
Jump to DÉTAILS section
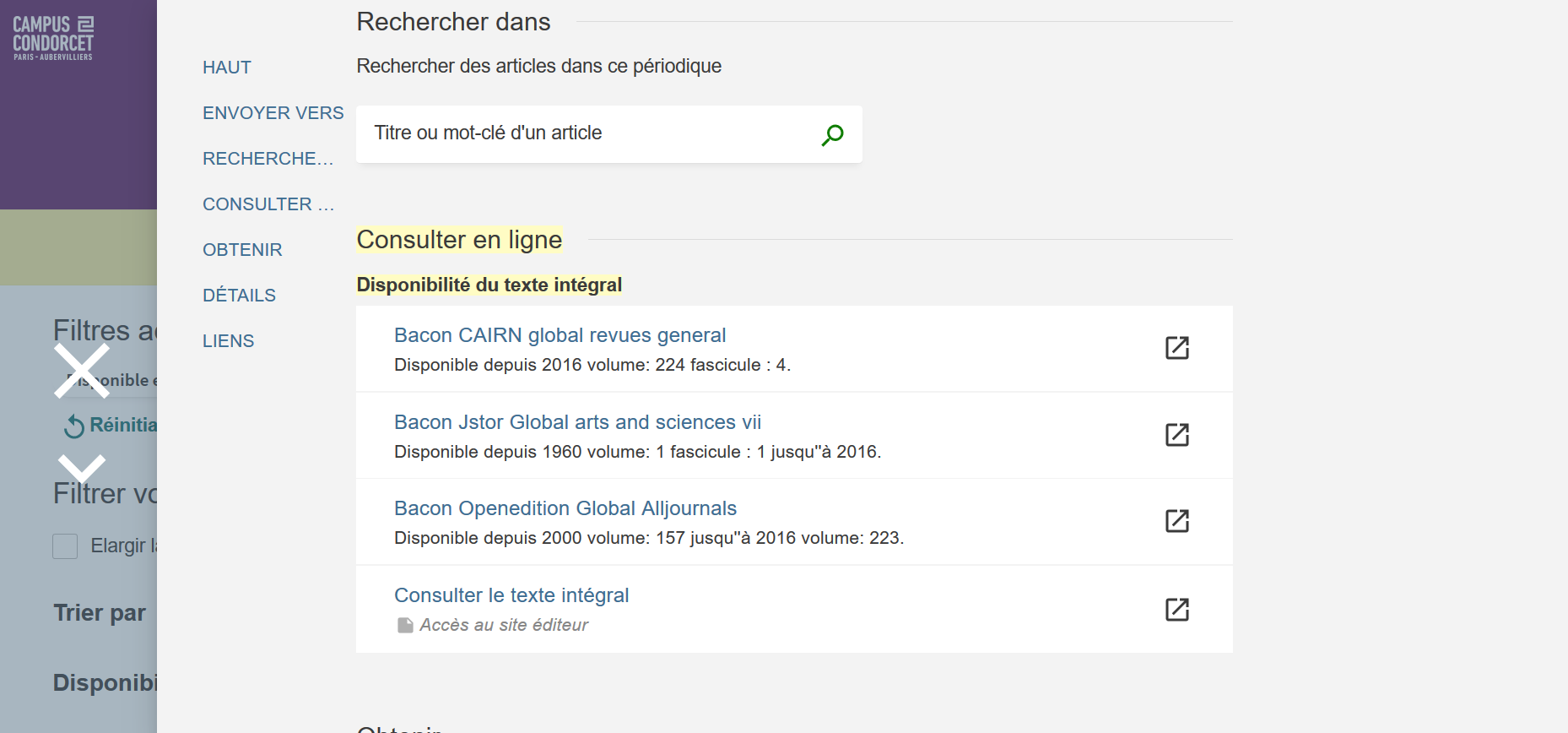click(239, 296)
